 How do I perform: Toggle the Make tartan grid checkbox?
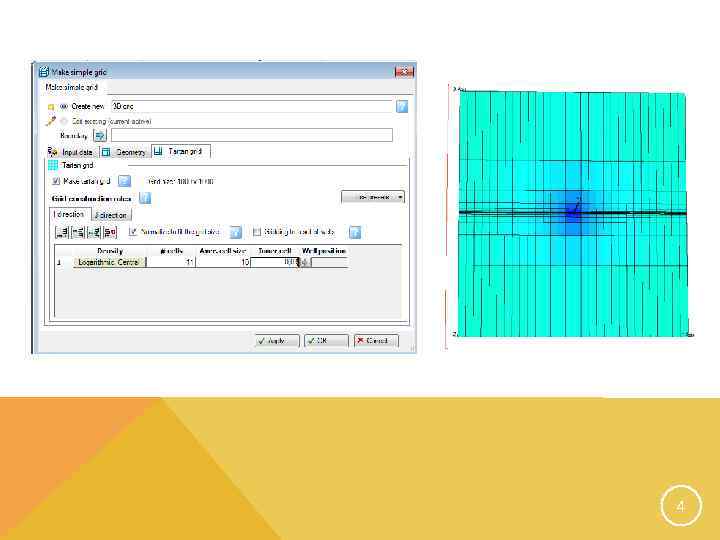pos(56,181)
